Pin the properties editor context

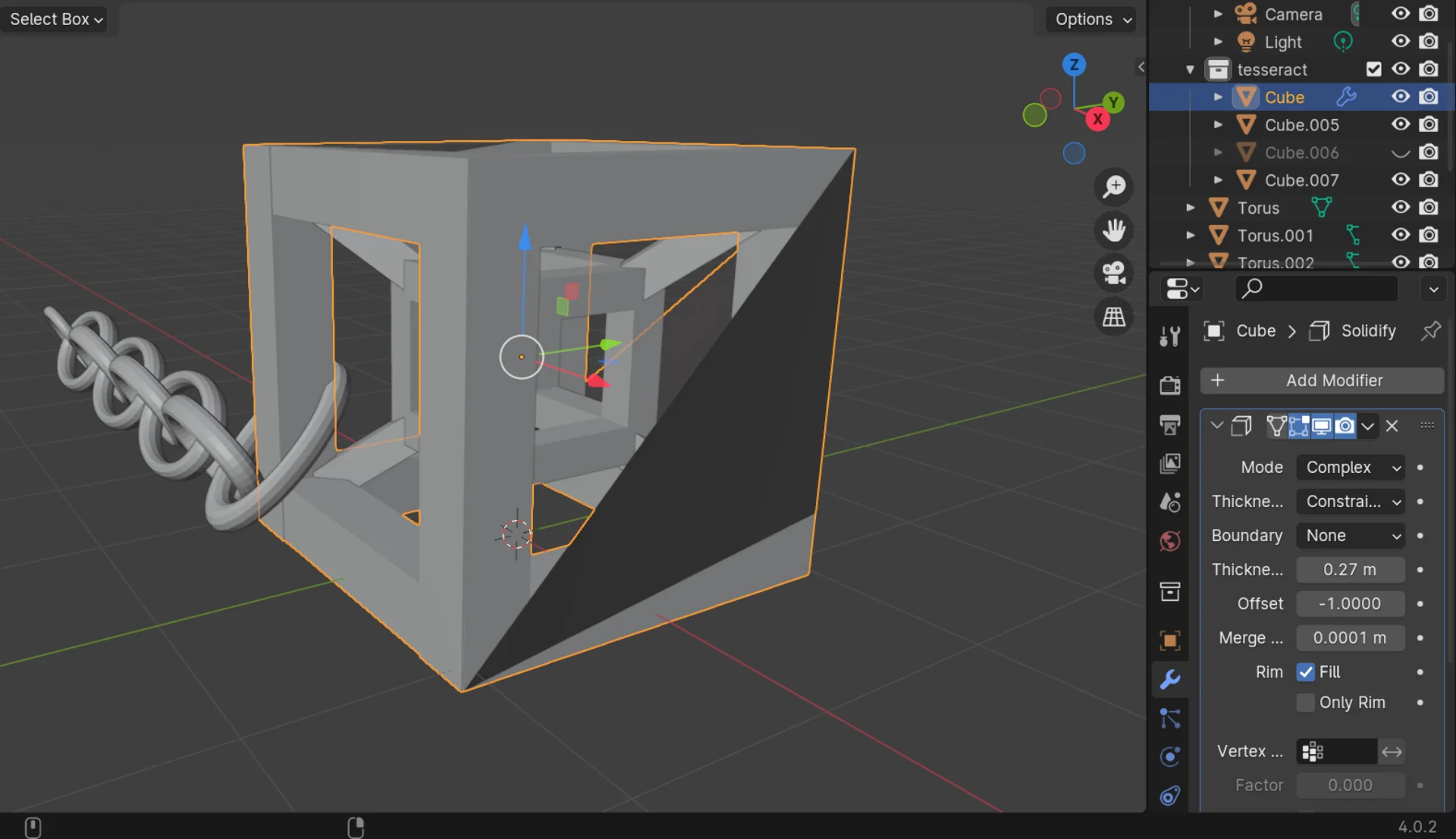1430,331
